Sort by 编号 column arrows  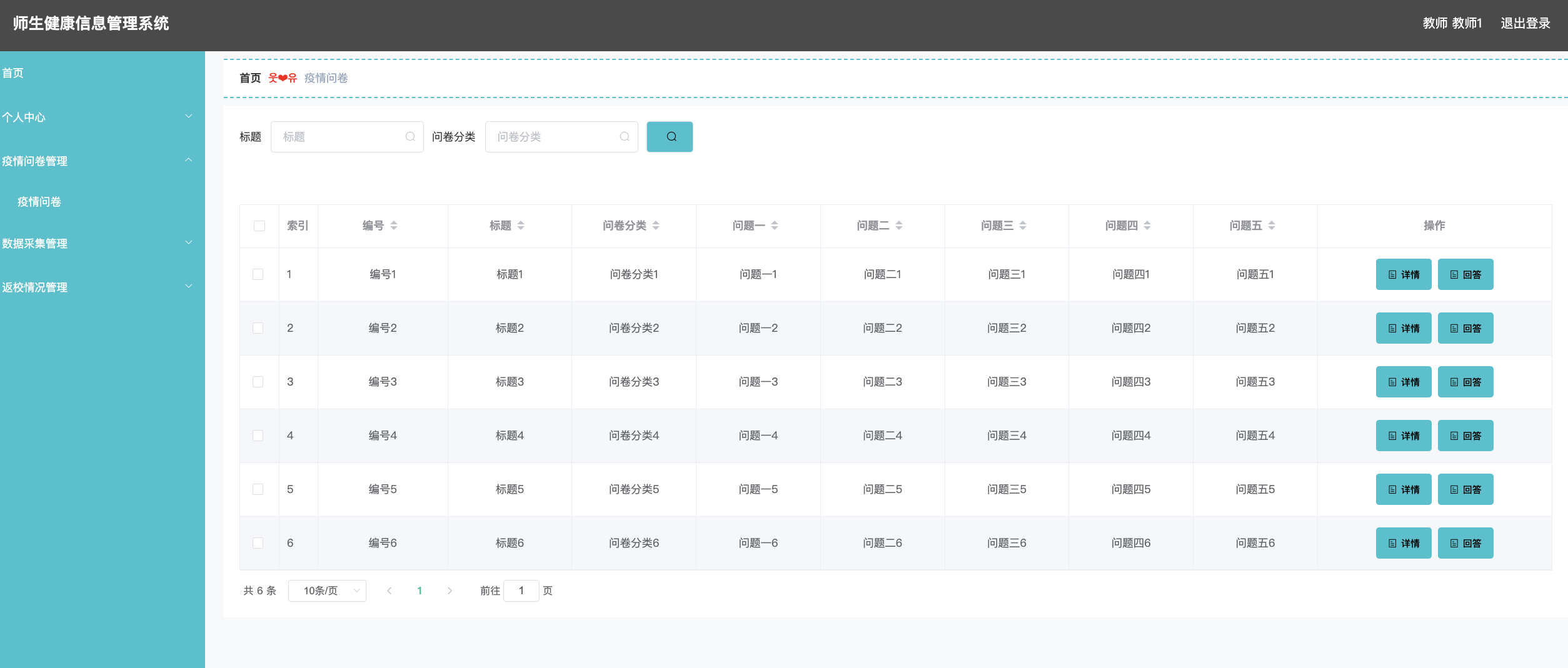point(394,226)
